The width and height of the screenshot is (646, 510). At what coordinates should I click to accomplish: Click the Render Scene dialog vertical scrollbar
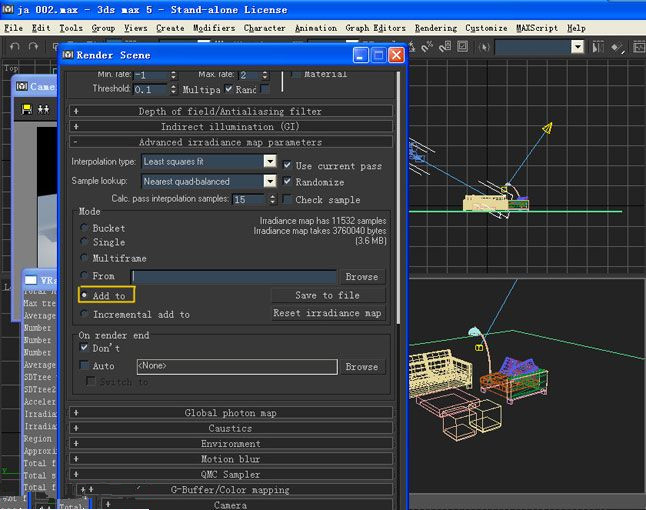pos(398,198)
